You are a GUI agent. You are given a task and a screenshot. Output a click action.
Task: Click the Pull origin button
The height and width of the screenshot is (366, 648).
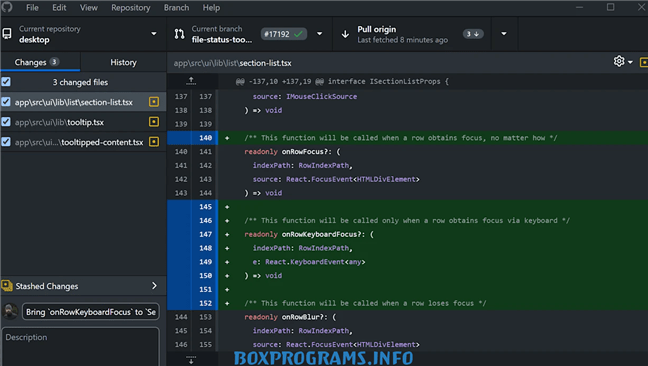412,34
